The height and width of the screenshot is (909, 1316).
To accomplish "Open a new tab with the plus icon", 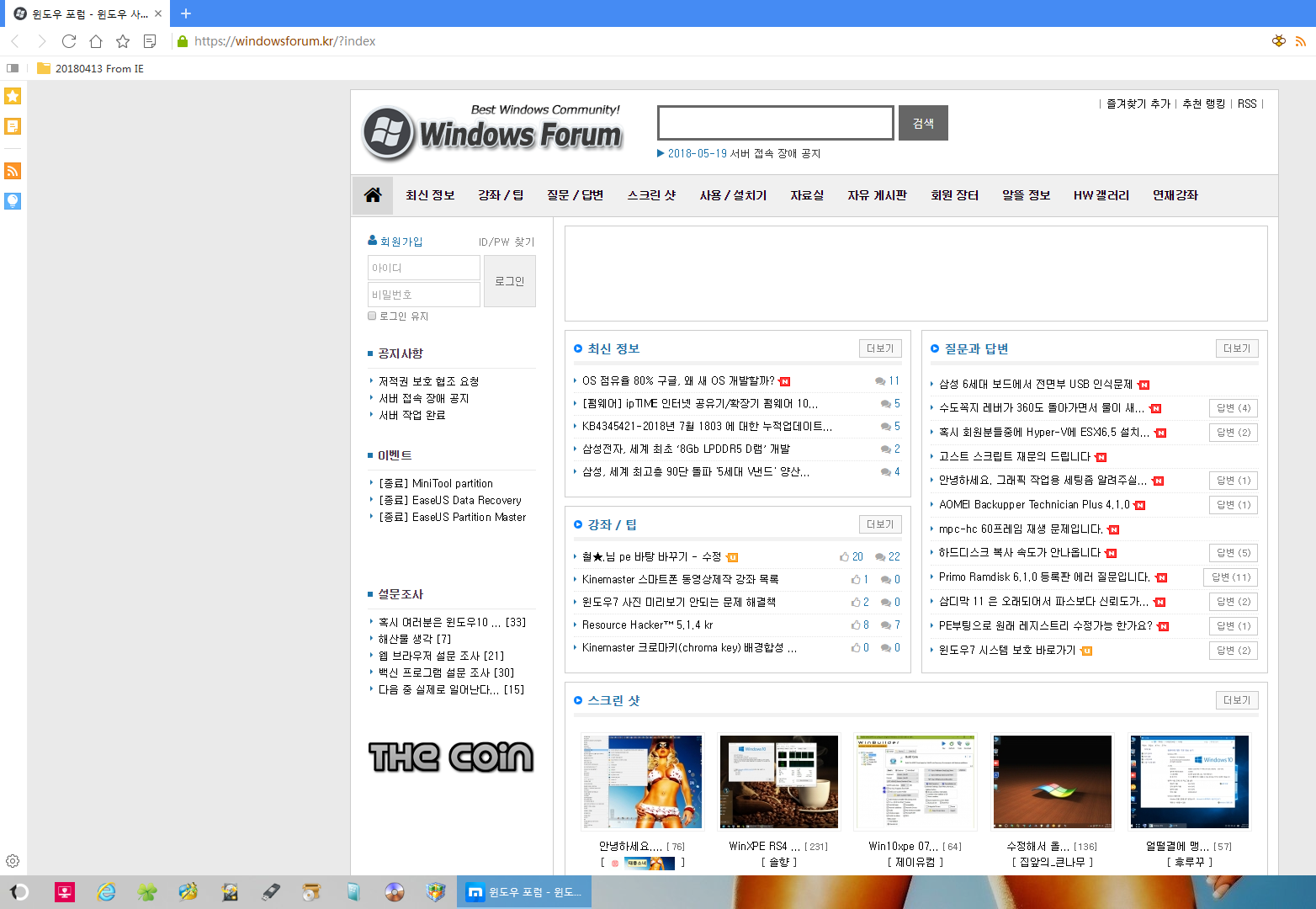I will coord(186,13).
